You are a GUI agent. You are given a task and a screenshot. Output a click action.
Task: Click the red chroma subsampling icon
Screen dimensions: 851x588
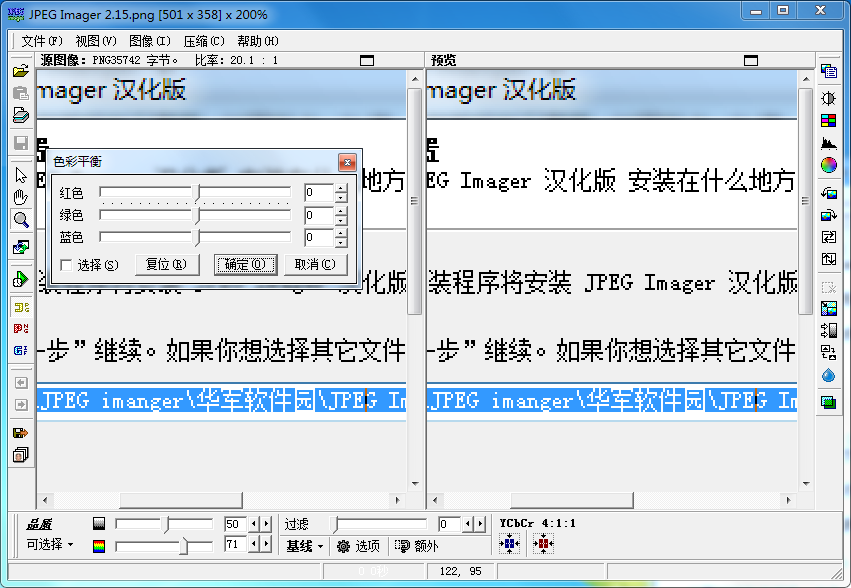click(543, 543)
